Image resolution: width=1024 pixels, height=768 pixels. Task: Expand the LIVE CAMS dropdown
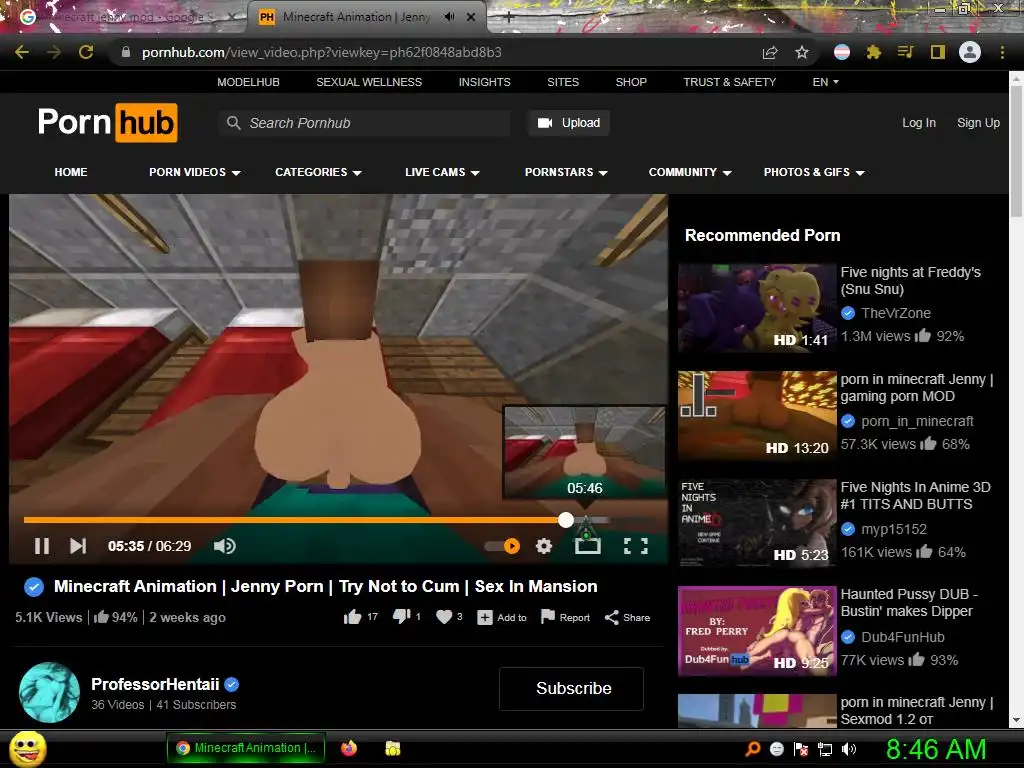[442, 172]
